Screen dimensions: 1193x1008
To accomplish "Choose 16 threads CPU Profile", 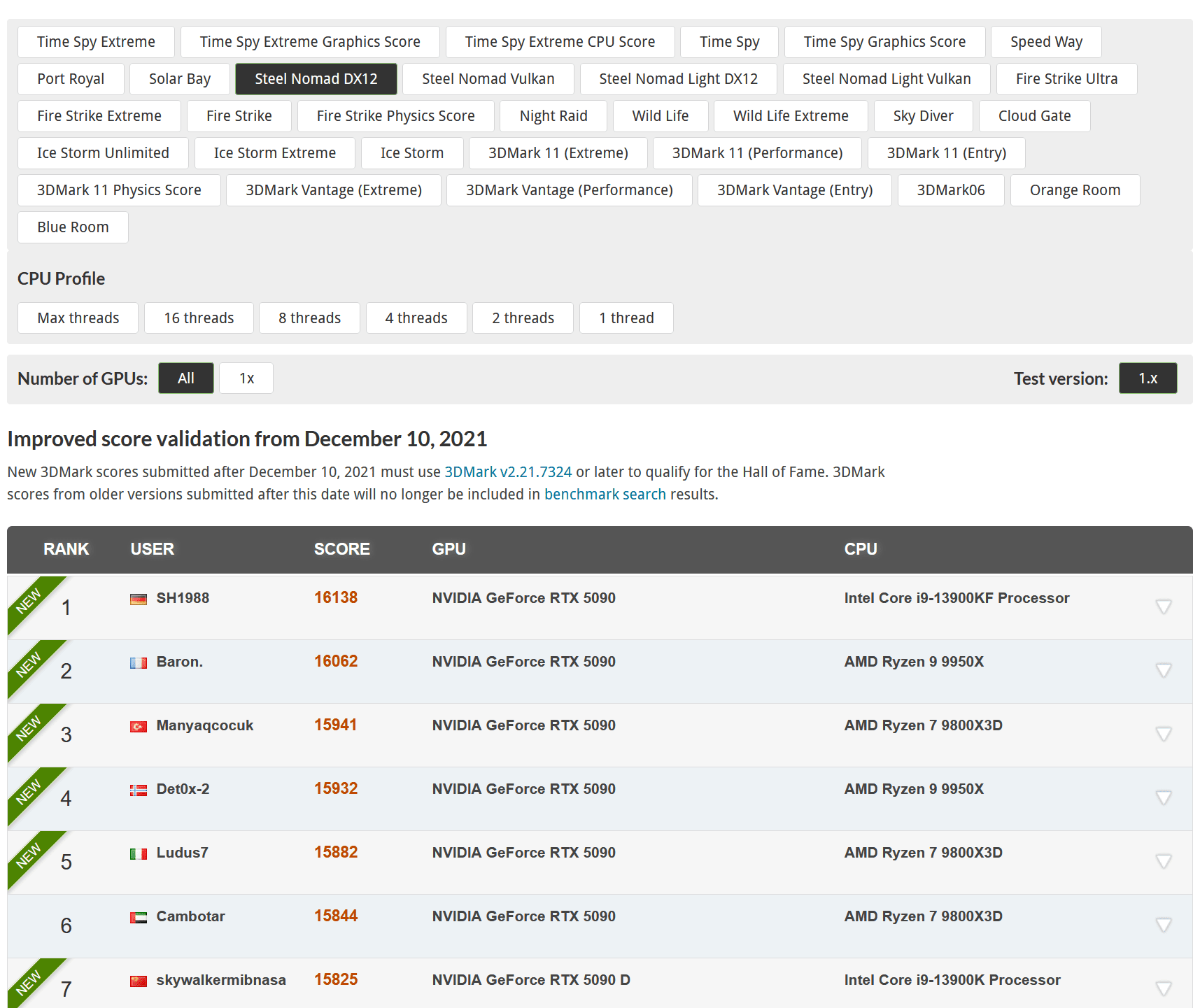I will pyautogui.click(x=199, y=318).
